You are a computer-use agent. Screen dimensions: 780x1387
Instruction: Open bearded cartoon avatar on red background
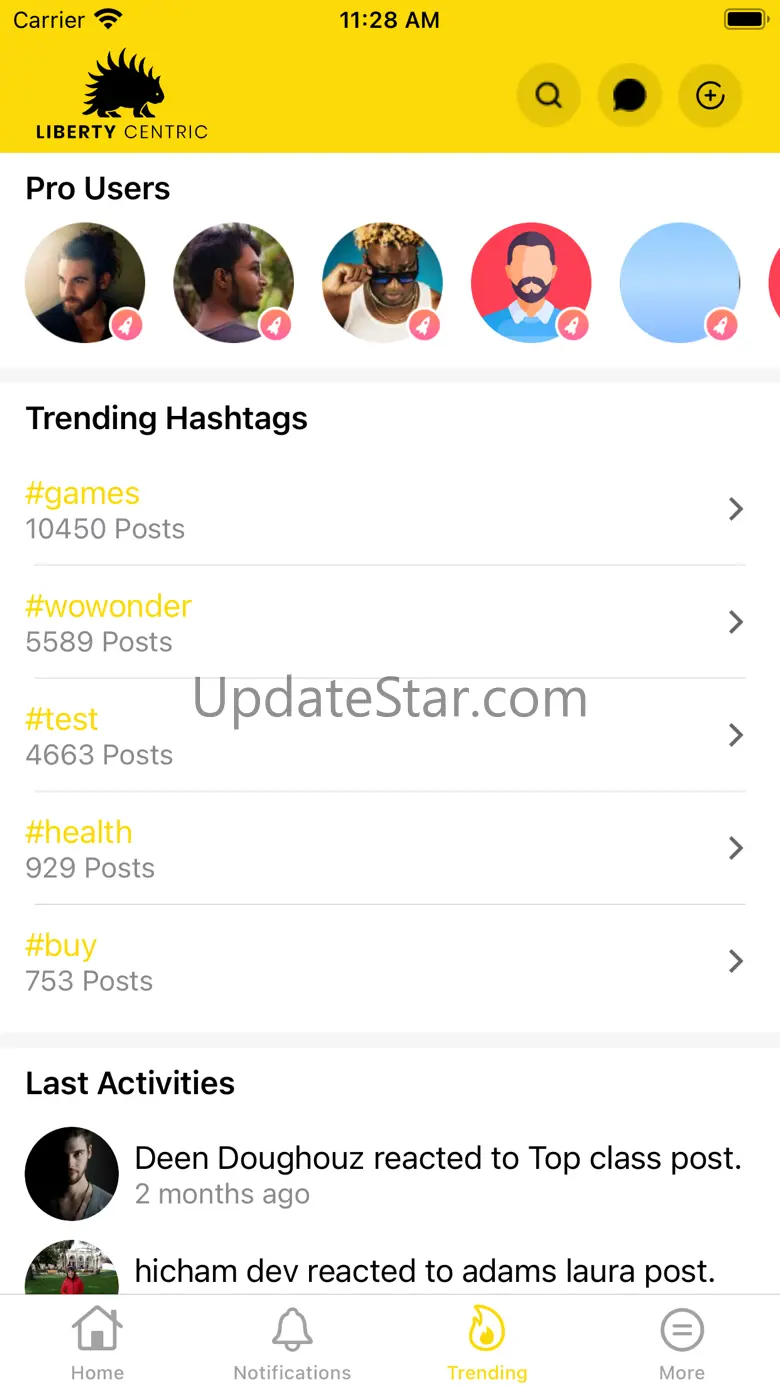(531, 283)
